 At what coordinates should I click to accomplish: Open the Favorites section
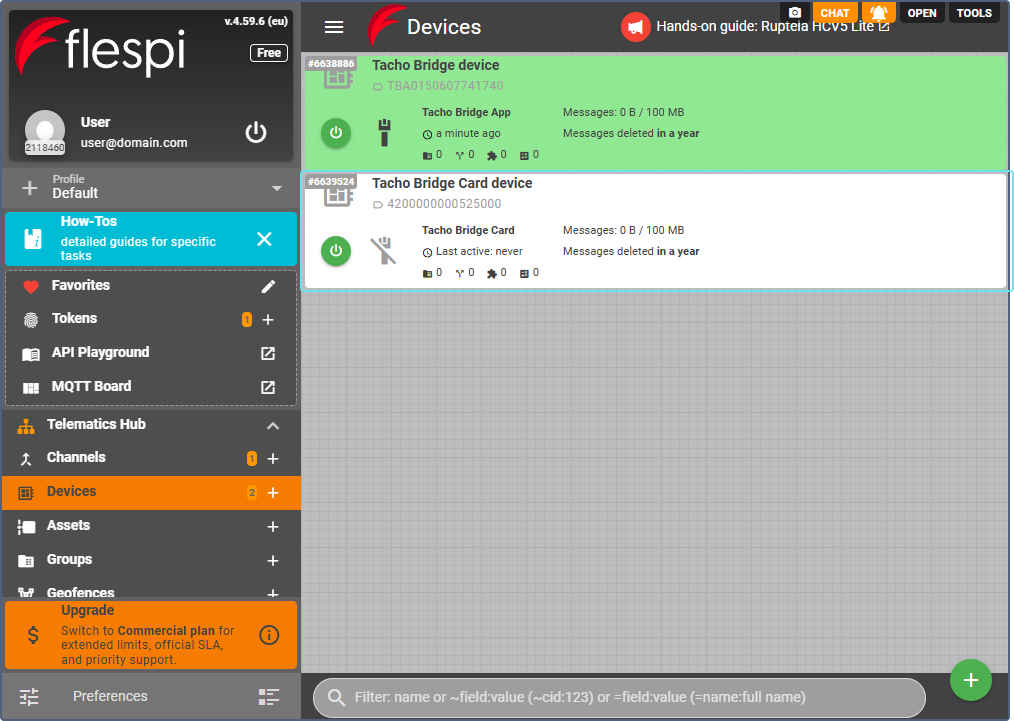coord(81,285)
